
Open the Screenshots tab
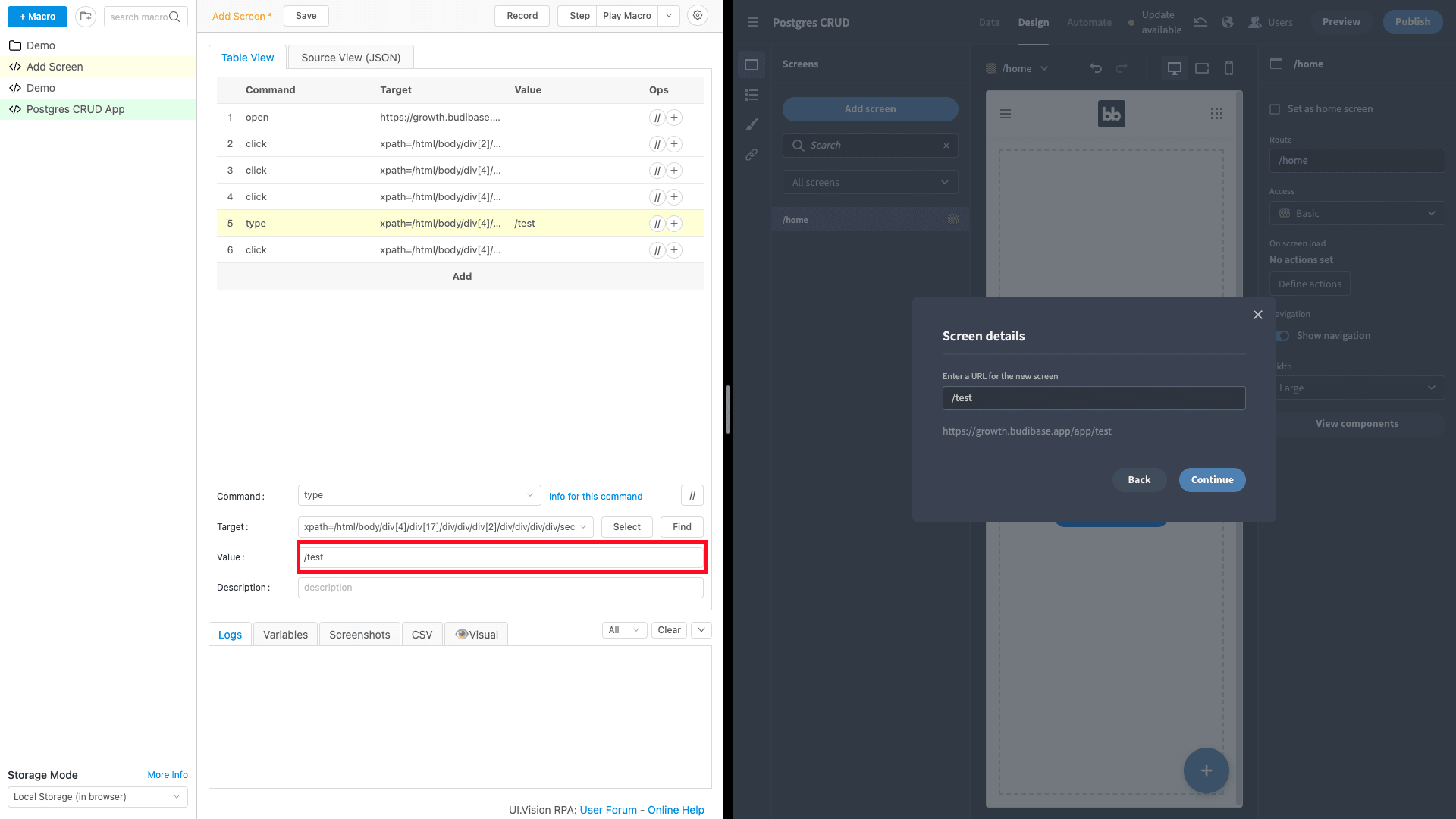pos(359,635)
